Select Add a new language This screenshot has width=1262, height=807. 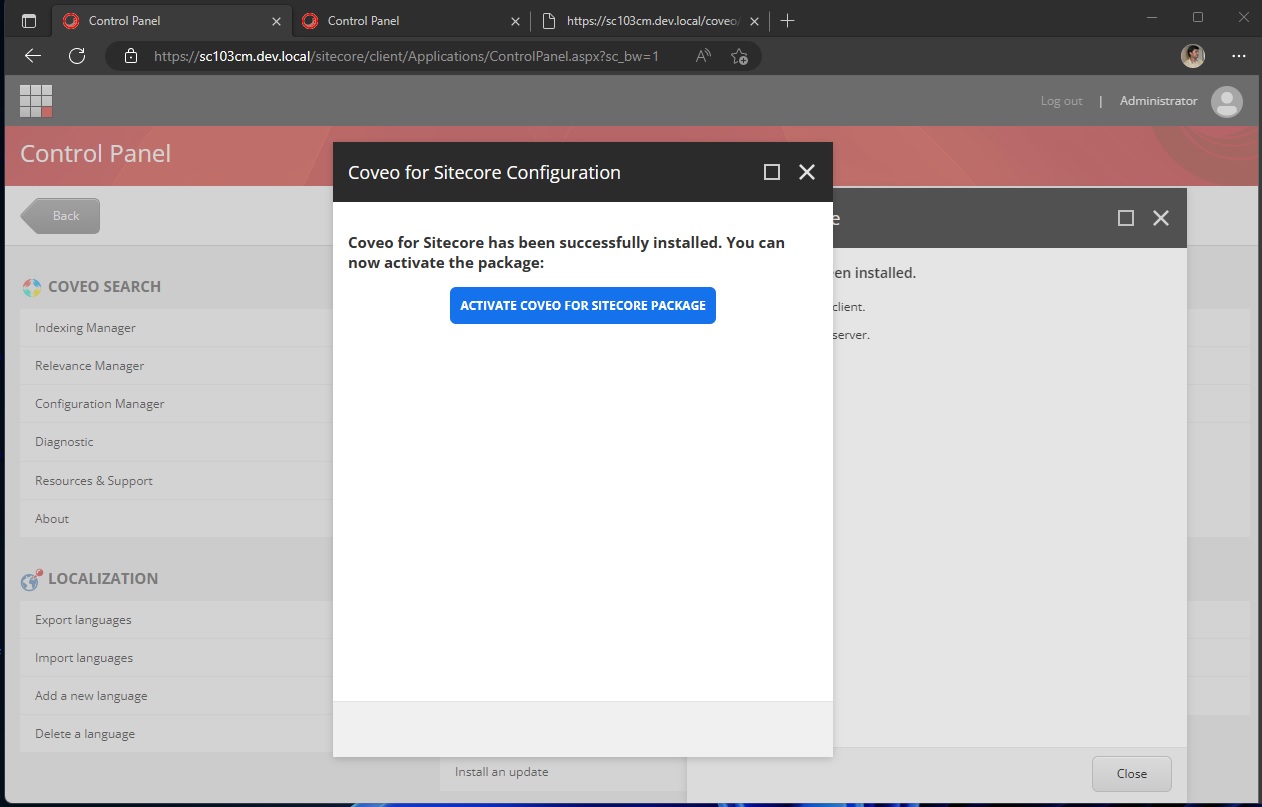pos(91,696)
